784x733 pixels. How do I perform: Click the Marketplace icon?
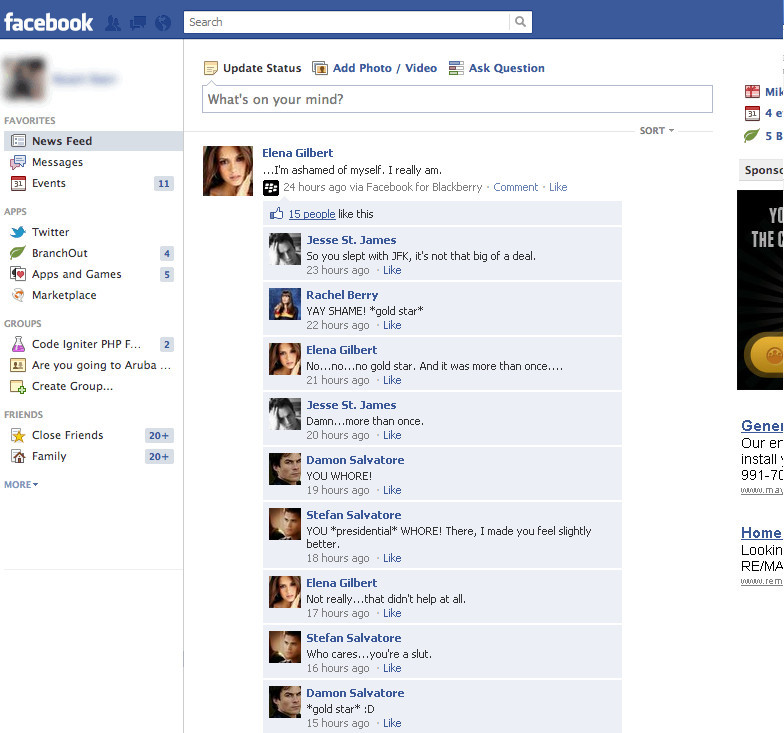[x=18, y=295]
